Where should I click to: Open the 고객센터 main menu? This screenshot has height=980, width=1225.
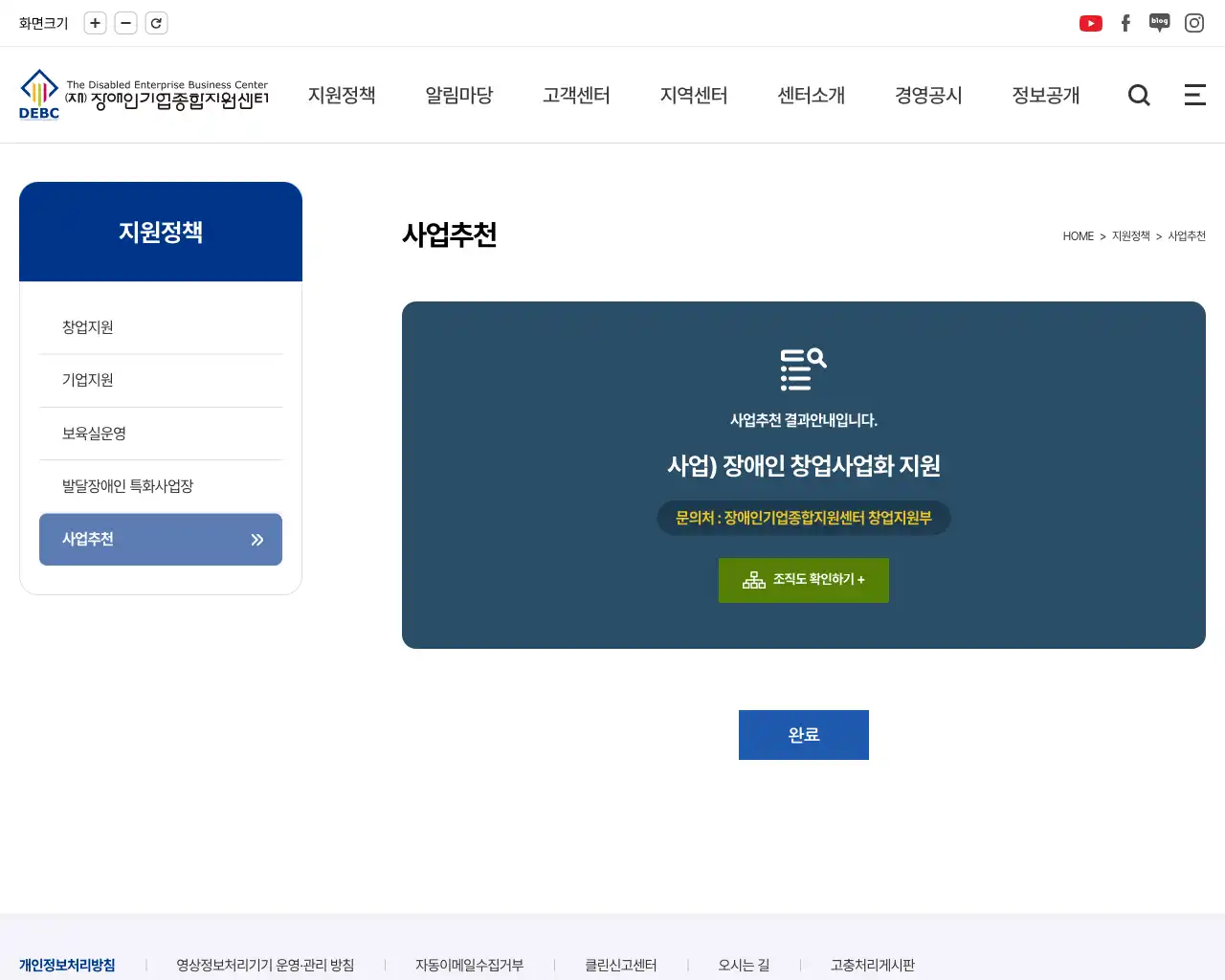[x=576, y=95]
